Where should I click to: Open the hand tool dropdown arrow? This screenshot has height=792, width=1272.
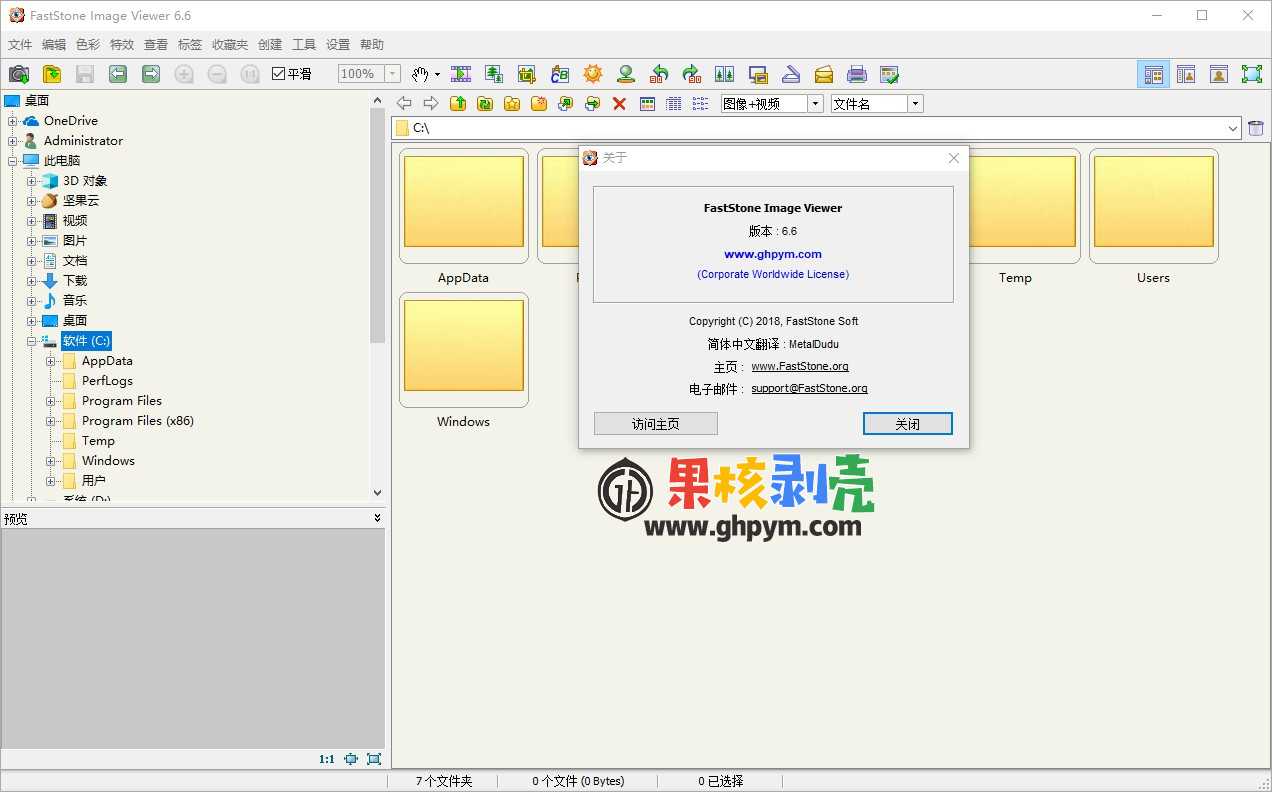(437, 74)
